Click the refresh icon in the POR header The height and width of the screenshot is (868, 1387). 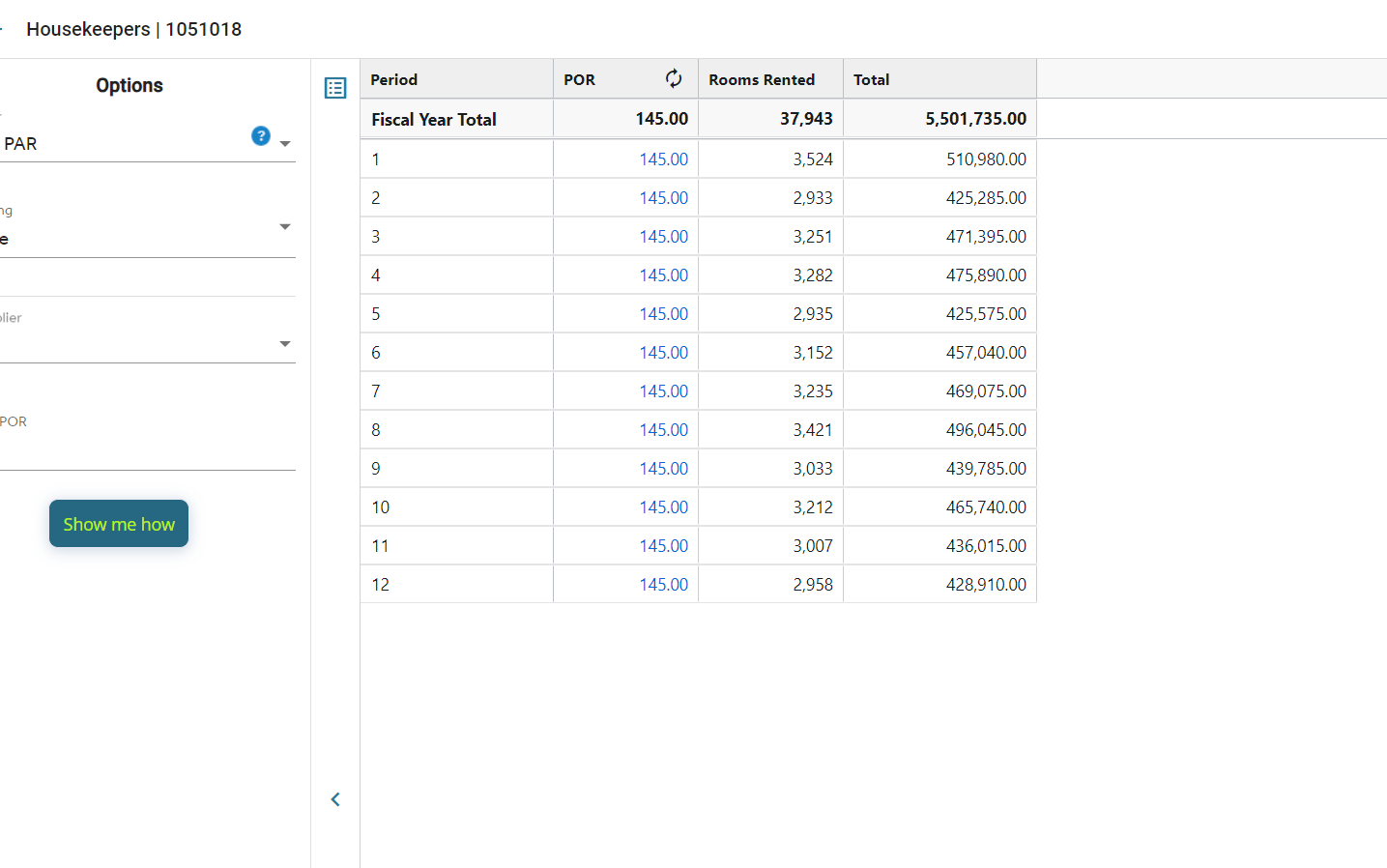[674, 79]
